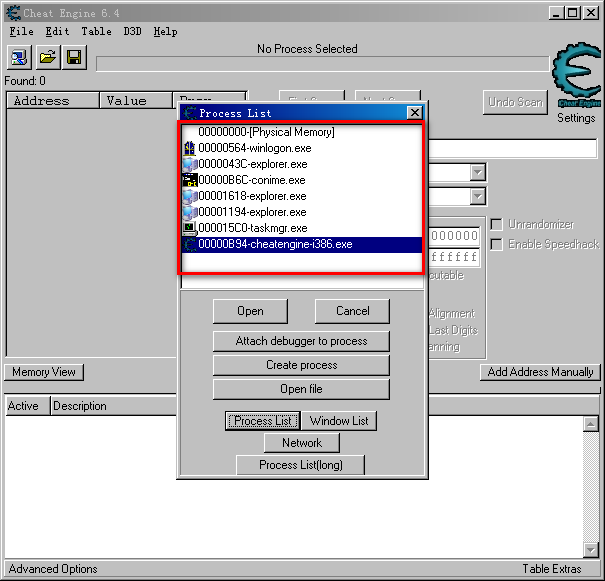Switch to Window List view
Screen dimensions: 605x581
pos(339,421)
